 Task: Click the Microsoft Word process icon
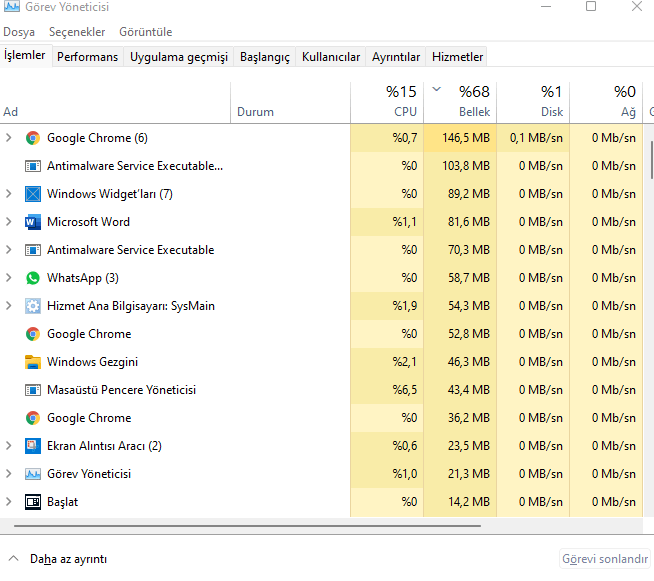pyautogui.click(x=33, y=222)
